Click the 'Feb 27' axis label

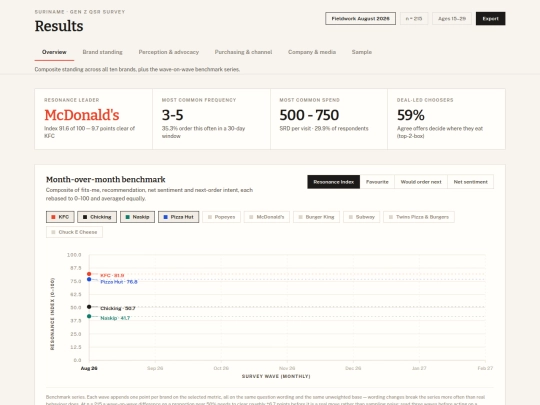[485, 368]
